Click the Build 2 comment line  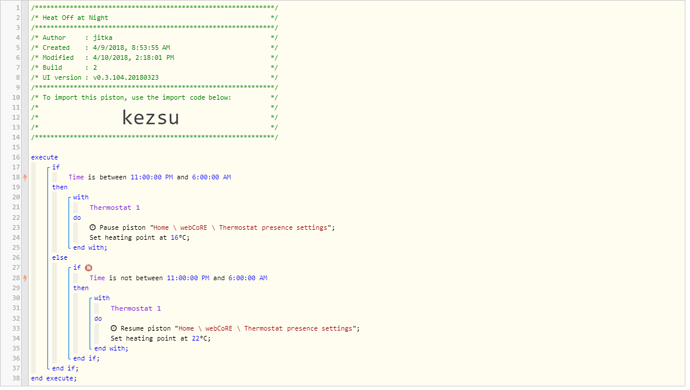tap(154, 68)
